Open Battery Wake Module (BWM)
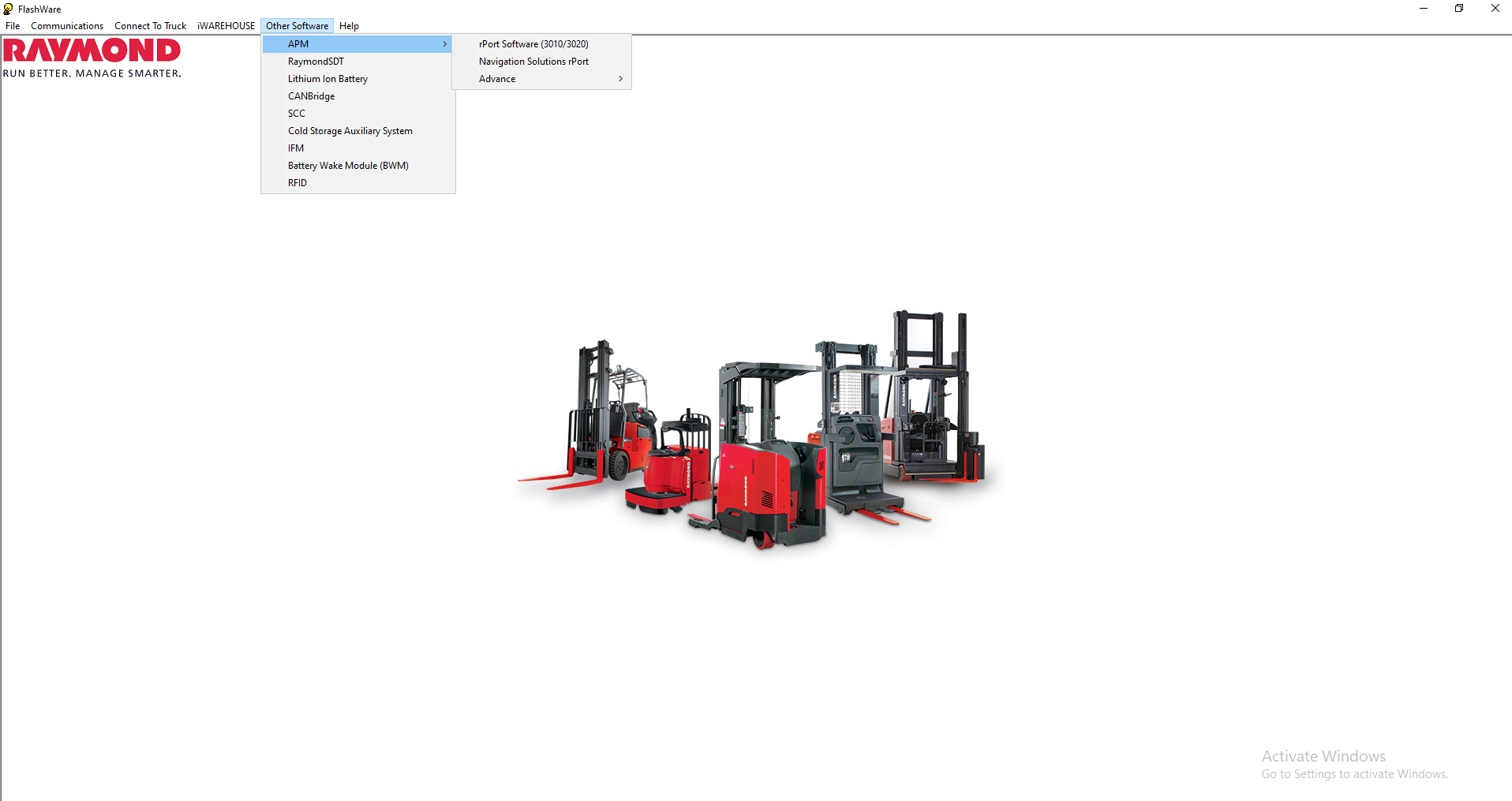Screen dimensions: 1512x801 pos(347,165)
